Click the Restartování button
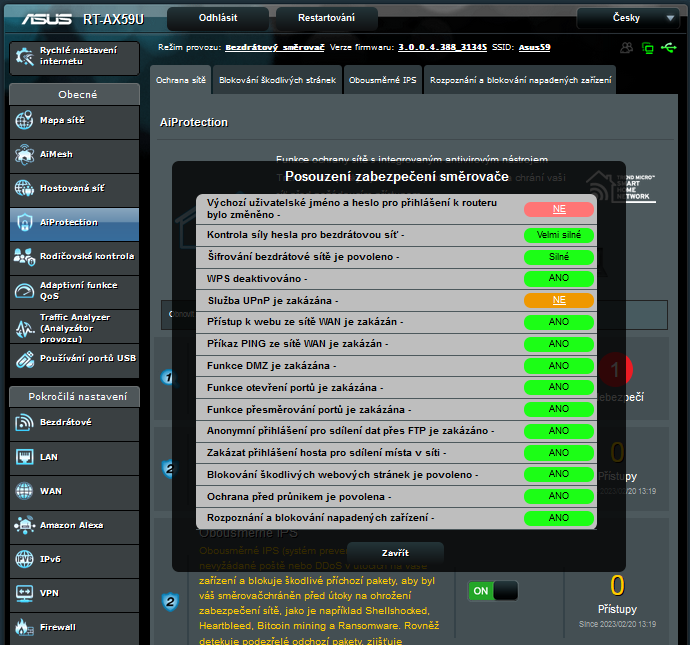This screenshot has width=690, height=645. pos(326,18)
